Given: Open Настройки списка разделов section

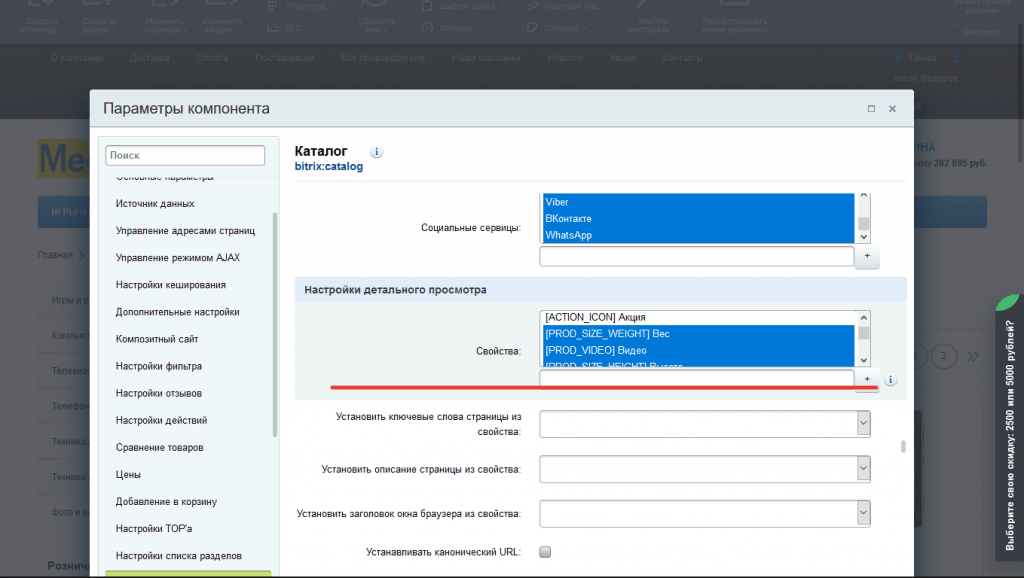Looking at the screenshot, I should click(178, 556).
